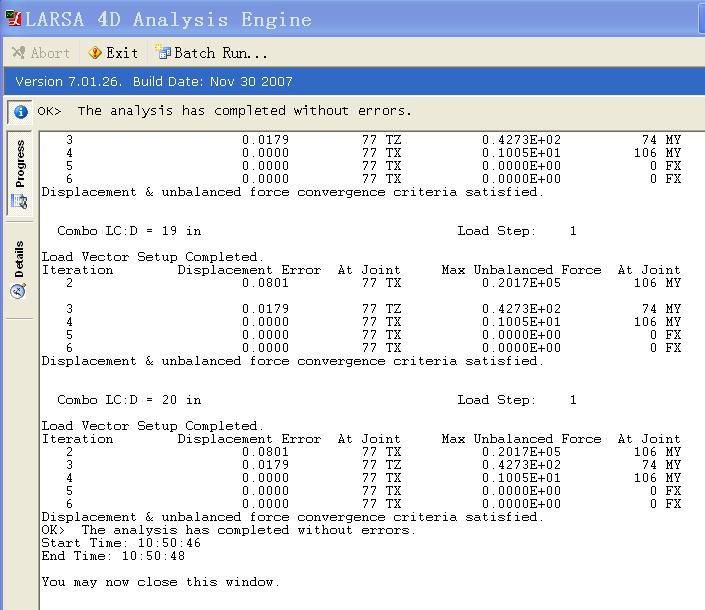Viewport: 705px width, 610px height.
Task: Click the Exit diamond warning icon
Action: pyautogui.click(x=95, y=53)
